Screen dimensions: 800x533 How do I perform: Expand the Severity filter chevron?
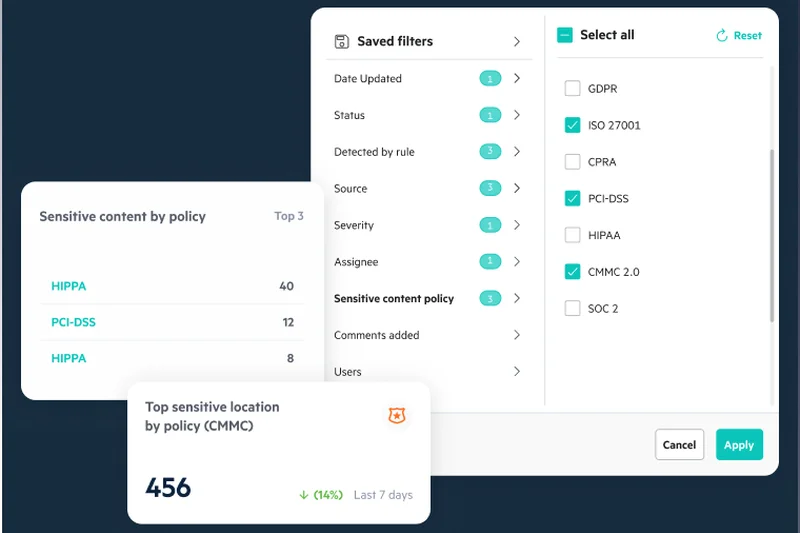[x=517, y=225]
